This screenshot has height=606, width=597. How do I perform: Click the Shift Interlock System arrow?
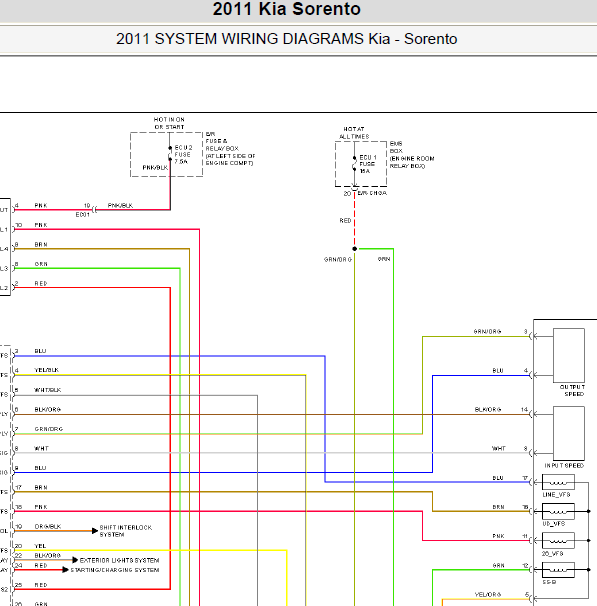(95, 531)
